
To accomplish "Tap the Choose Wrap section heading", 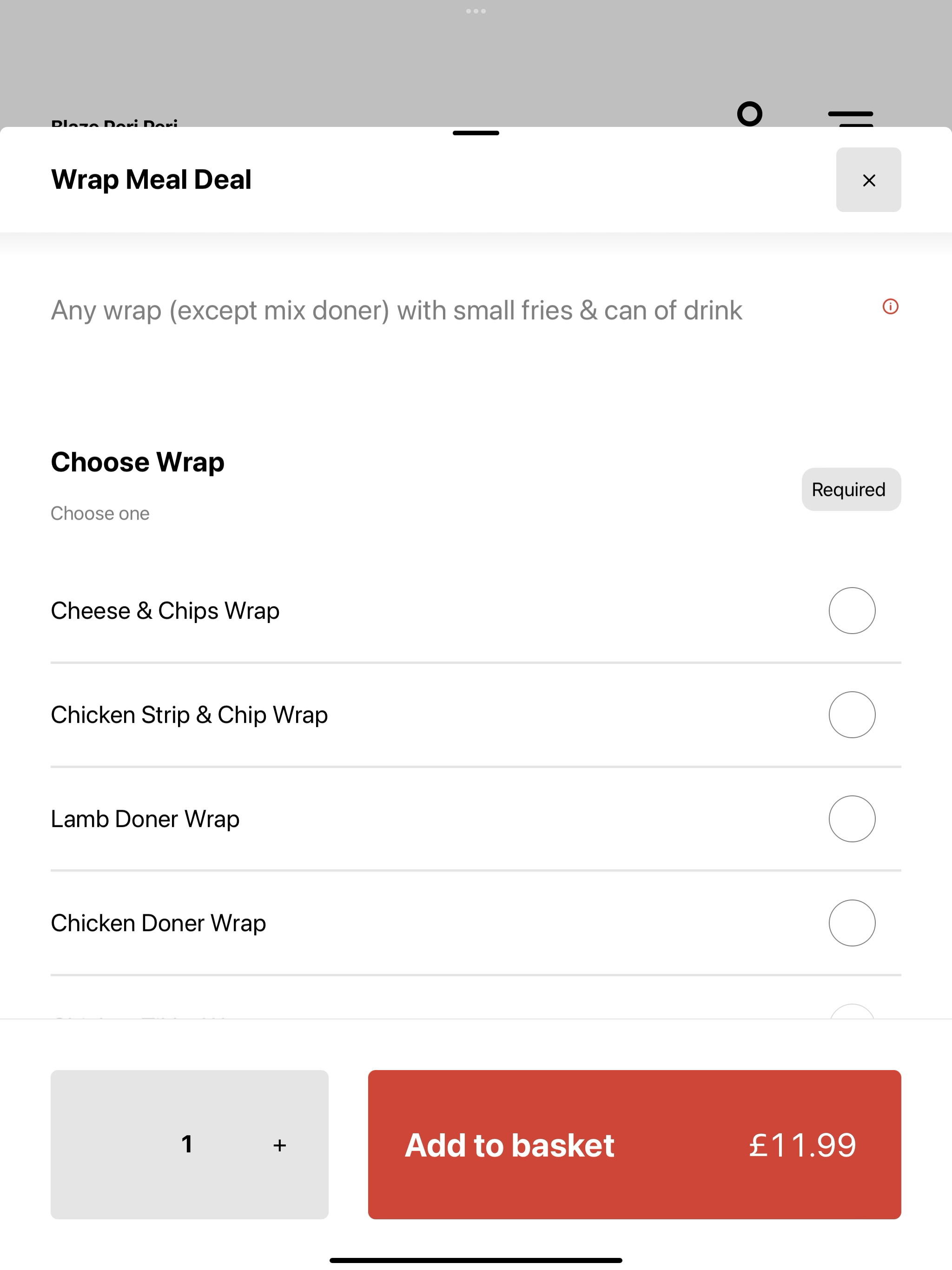I will (138, 462).
